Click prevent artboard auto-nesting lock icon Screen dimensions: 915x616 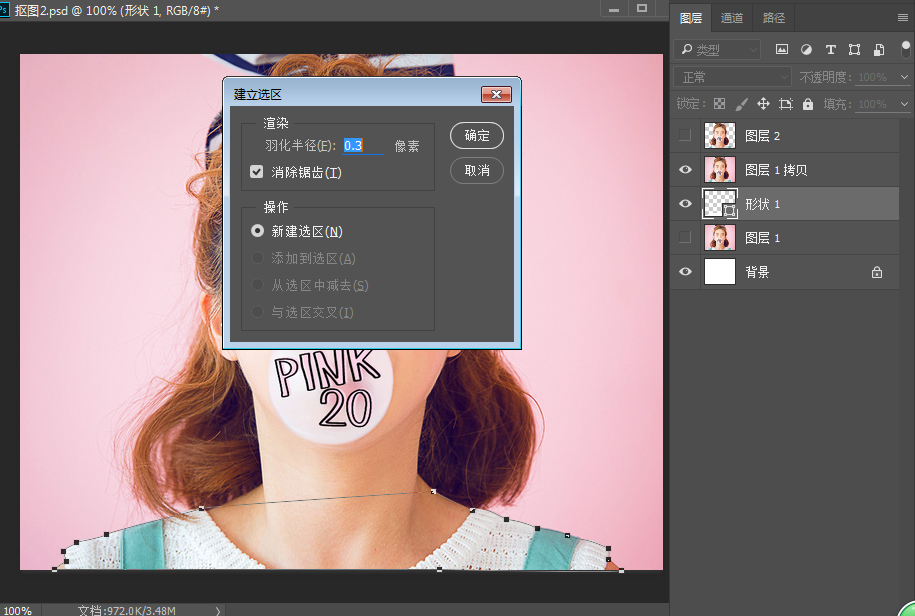click(x=785, y=104)
